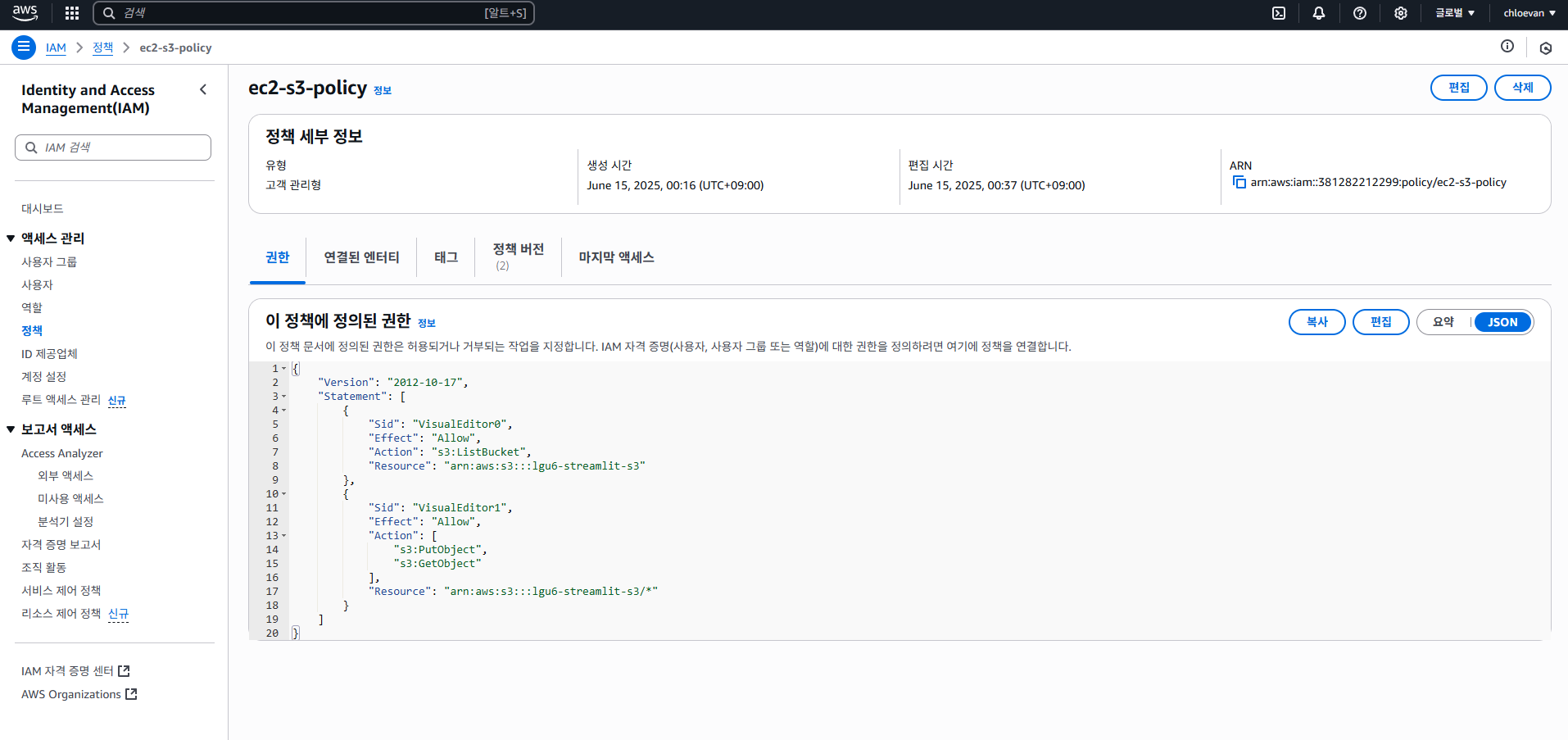This screenshot has height=740, width=1568.
Task: Click the ARN text arn:aws:iam::381282212299:policy/ec2-s3-policy
Action: click(1378, 182)
